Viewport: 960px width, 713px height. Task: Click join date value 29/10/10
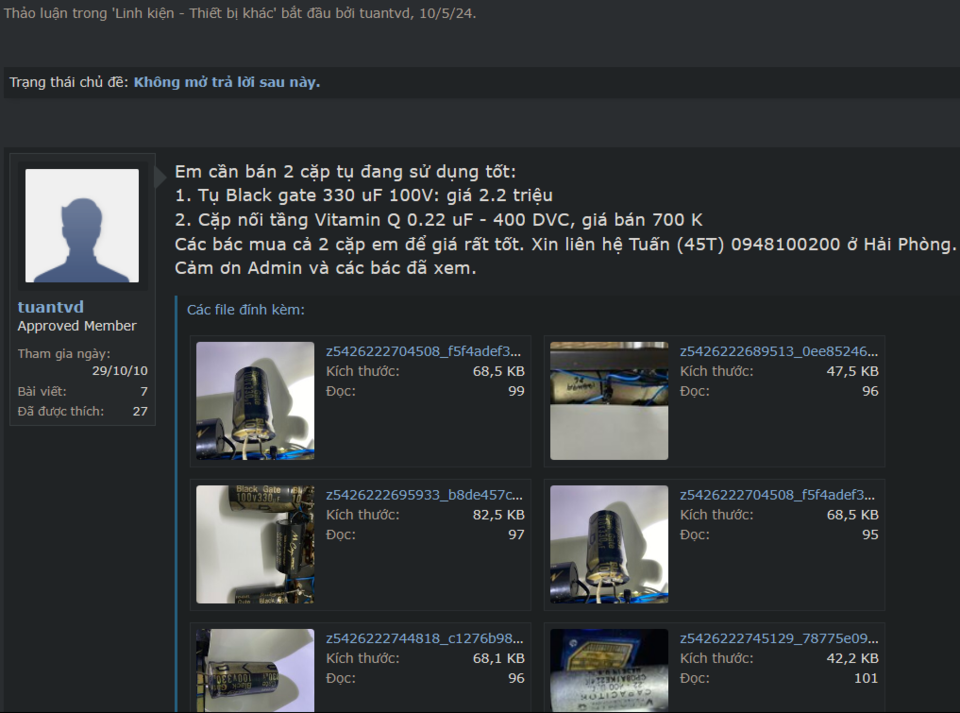(x=120, y=370)
